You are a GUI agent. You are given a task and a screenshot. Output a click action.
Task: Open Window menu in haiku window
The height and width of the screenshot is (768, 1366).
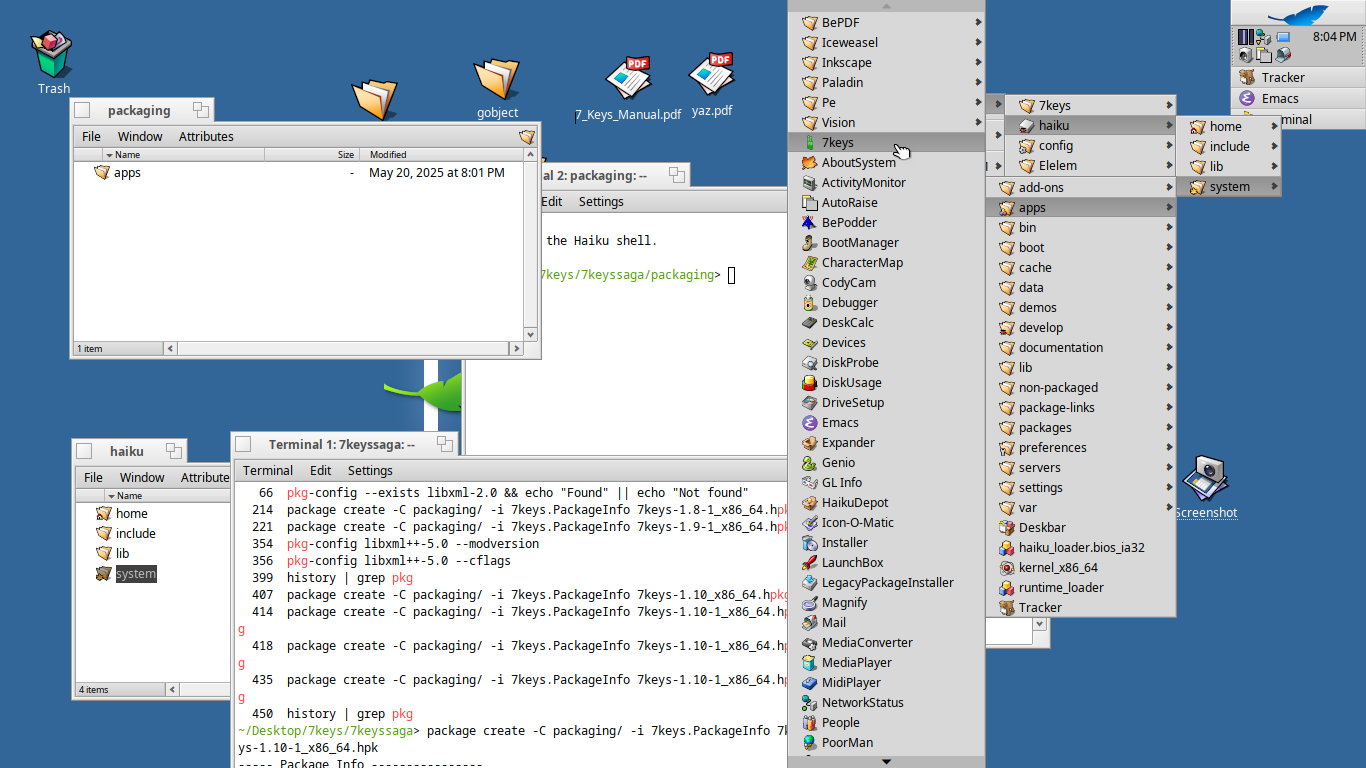[x=142, y=478]
